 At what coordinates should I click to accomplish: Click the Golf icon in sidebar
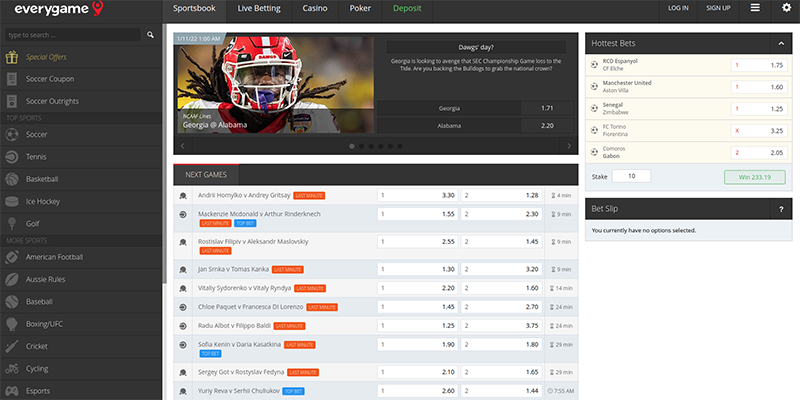click(x=12, y=223)
